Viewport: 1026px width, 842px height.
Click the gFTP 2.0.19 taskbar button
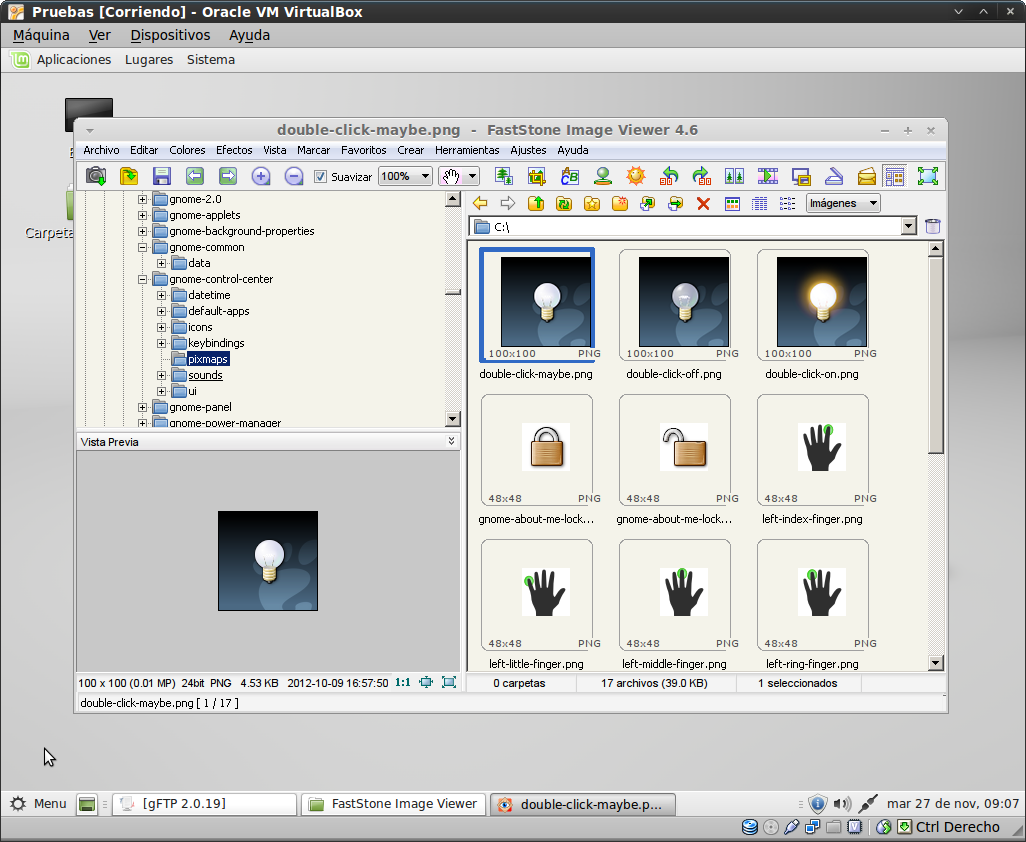click(x=205, y=804)
